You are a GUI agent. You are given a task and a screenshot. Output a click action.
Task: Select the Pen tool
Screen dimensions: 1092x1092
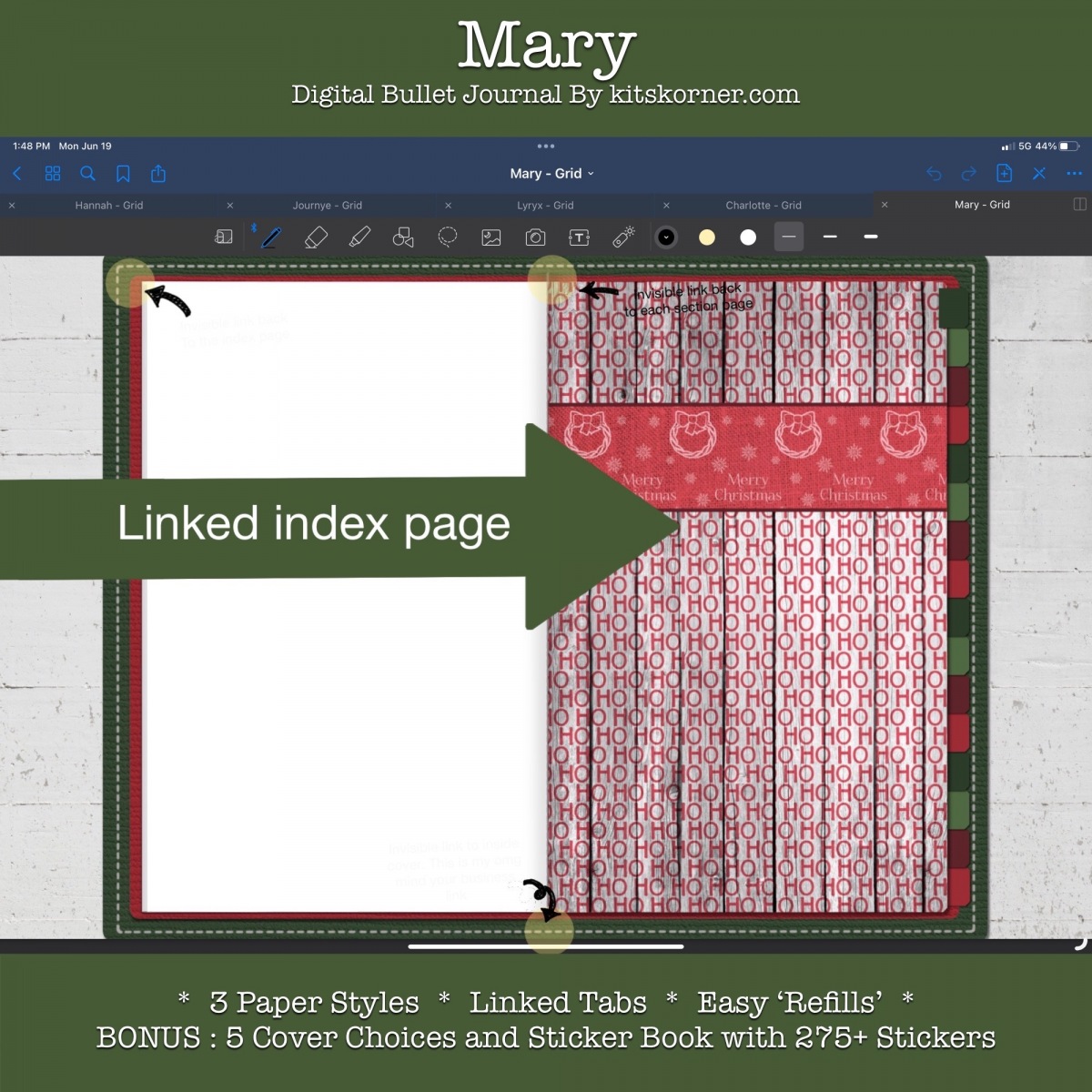click(x=270, y=237)
